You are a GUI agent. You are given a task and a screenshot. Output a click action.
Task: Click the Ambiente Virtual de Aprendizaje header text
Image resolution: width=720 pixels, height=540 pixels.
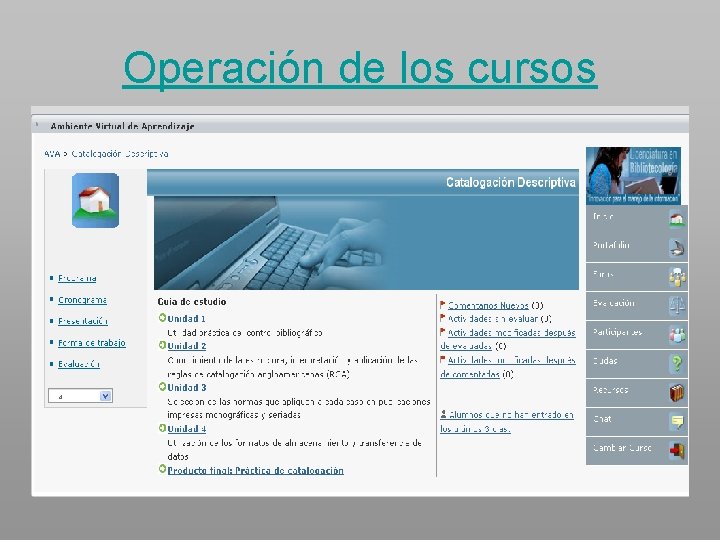(122, 126)
